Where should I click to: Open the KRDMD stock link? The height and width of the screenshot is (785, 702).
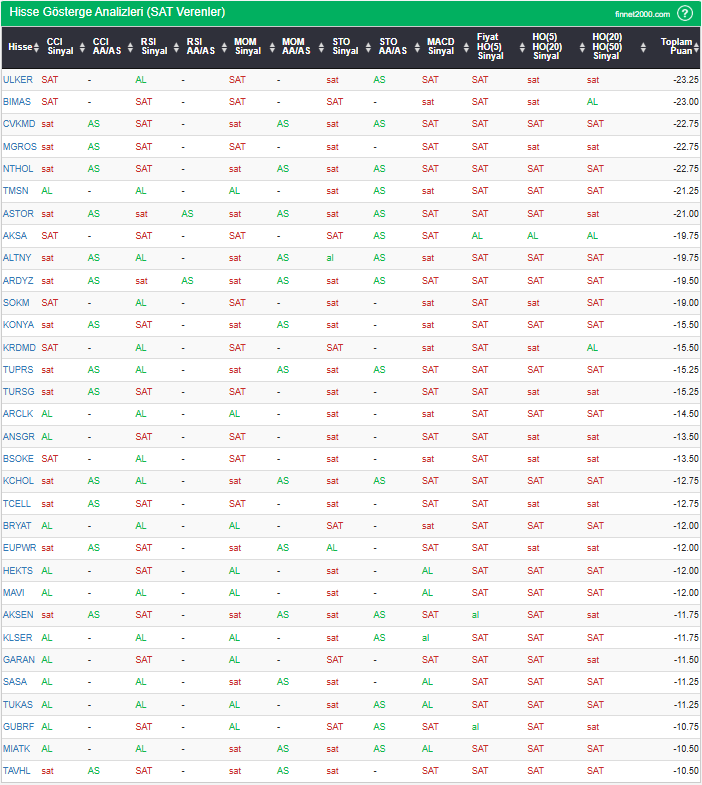tap(19, 348)
